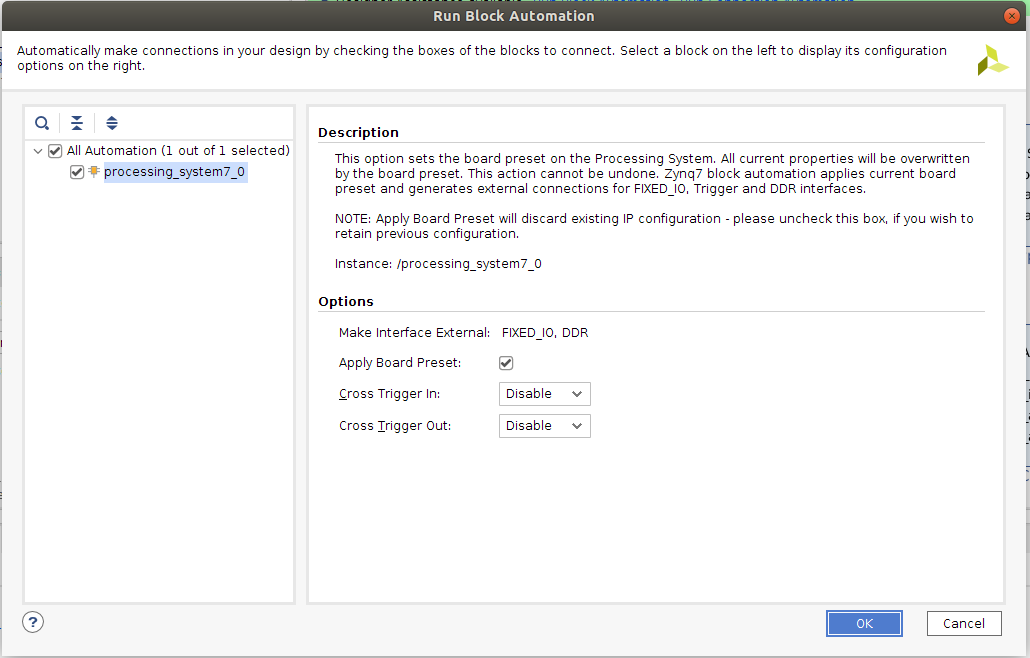This screenshot has height=658, width=1030.
Task: Click the search icon in tree toolbar
Action: coord(42,123)
